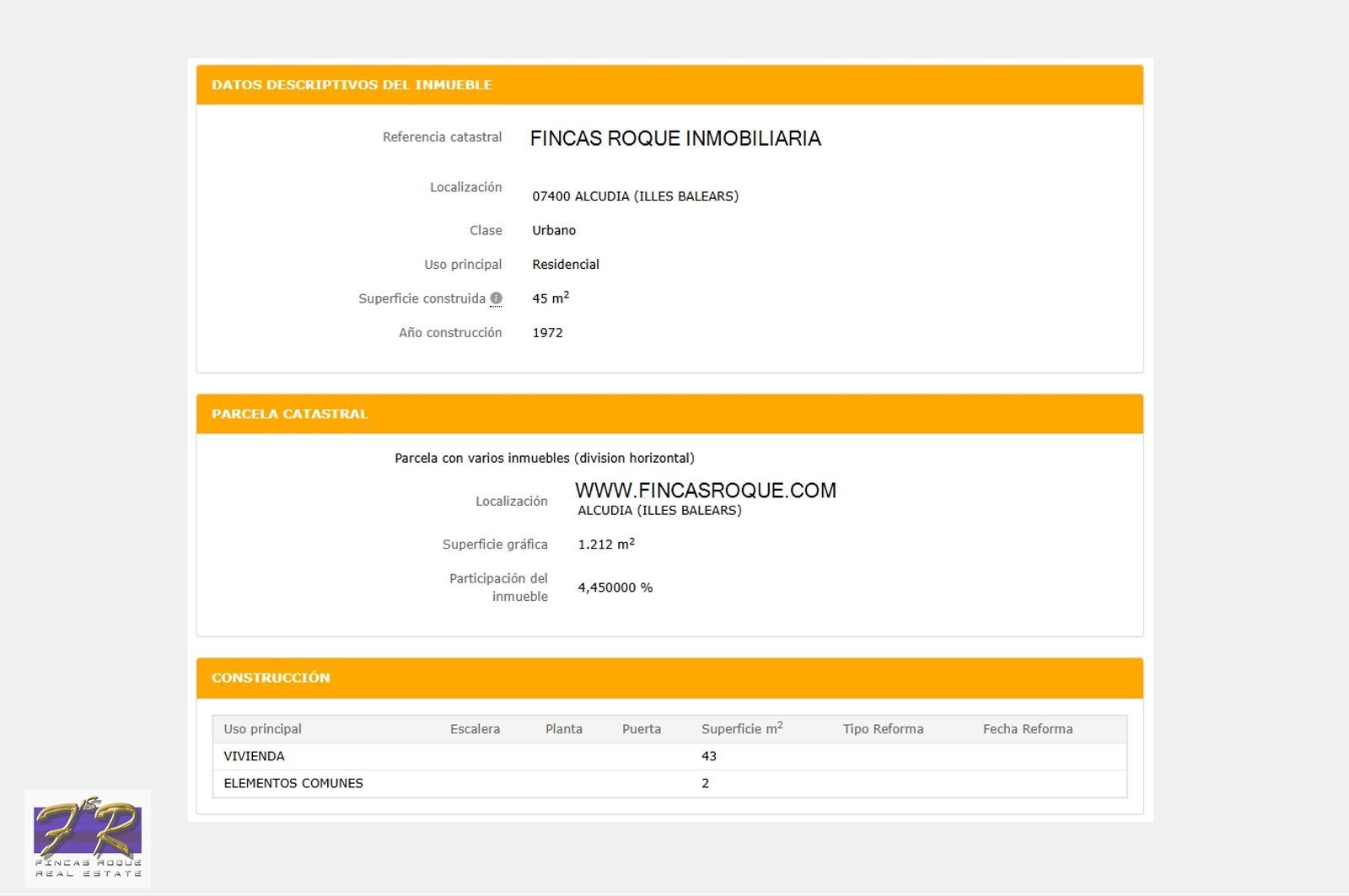
Task: Click the Fincas Roque Real Estate logo
Action: 88,838
